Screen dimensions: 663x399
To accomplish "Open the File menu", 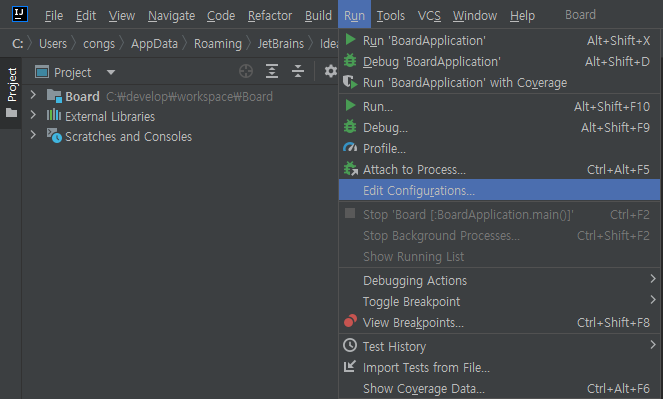I will (54, 16).
